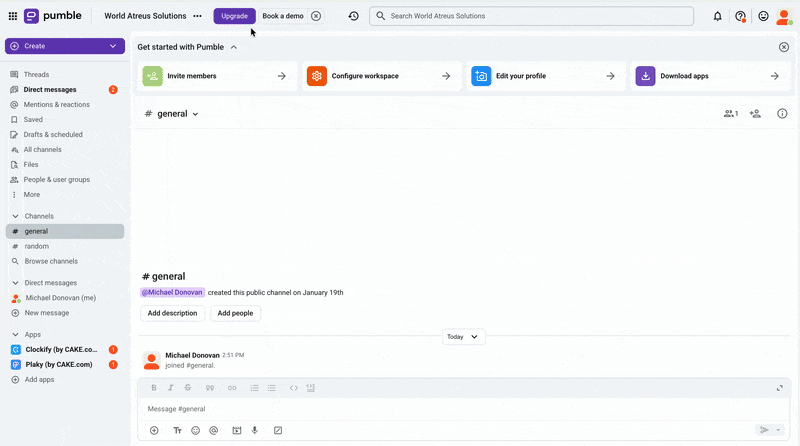Select the random channel

coord(36,246)
